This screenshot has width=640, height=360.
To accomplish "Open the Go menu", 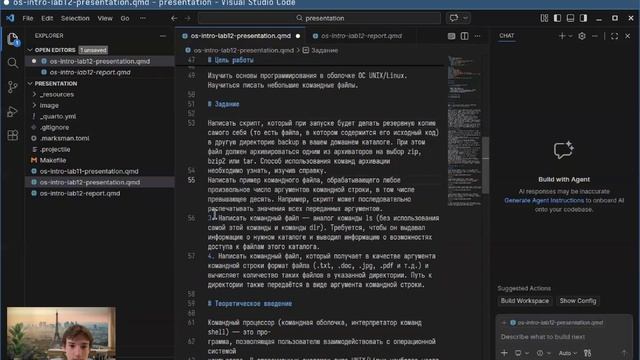I will pyautogui.click(x=125, y=18).
